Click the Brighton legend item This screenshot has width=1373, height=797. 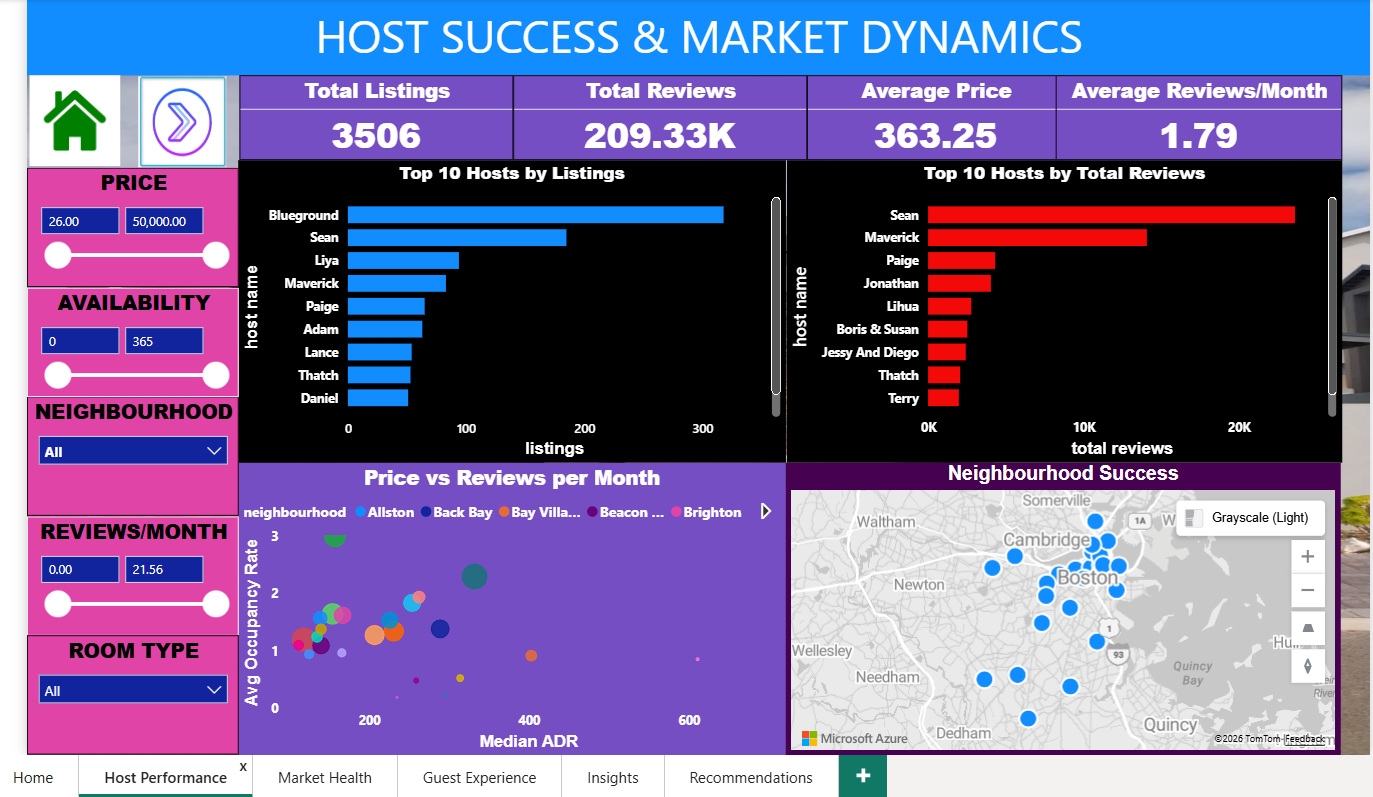tap(706, 512)
